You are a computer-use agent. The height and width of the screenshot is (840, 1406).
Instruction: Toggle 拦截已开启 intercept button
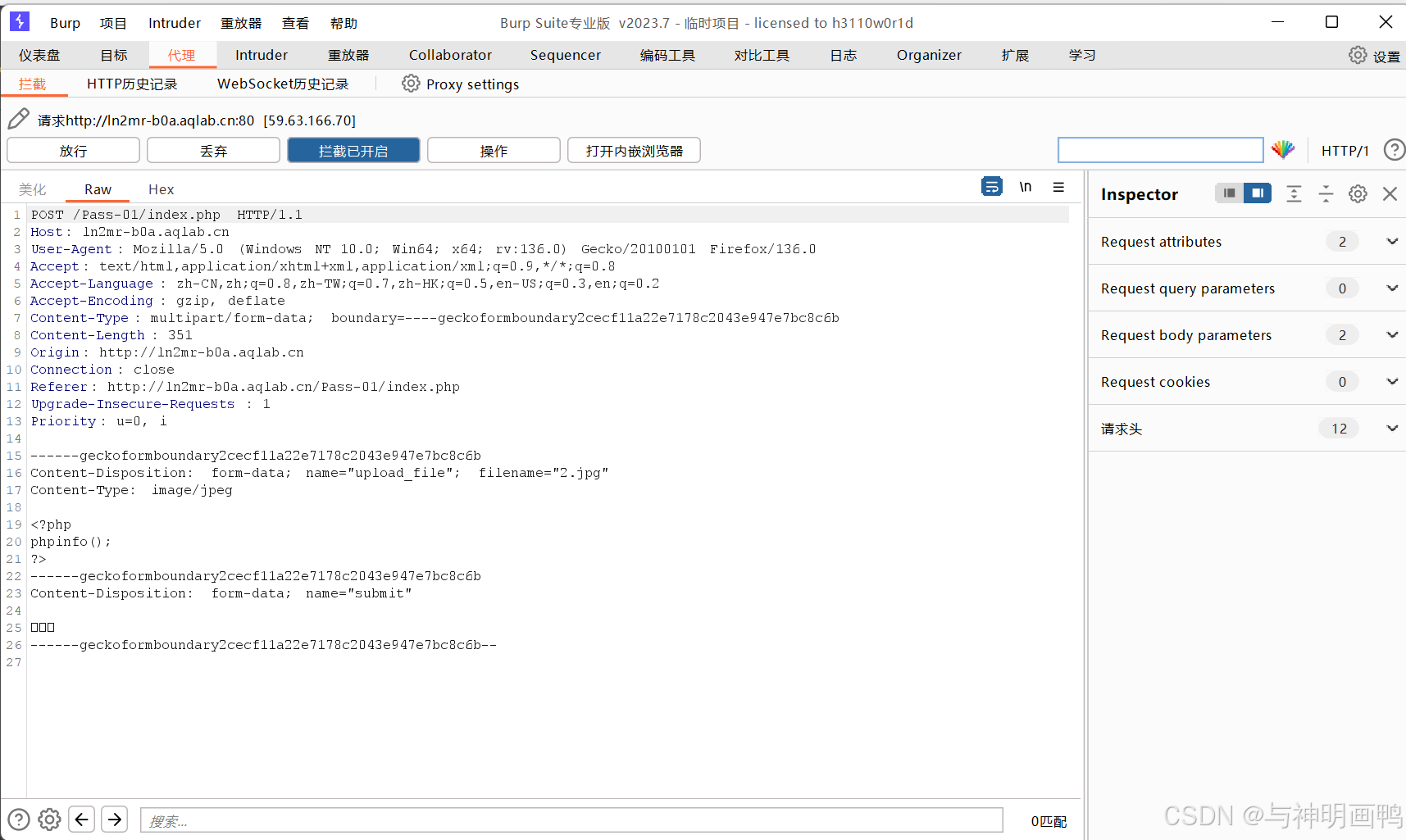tap(353, 150)
